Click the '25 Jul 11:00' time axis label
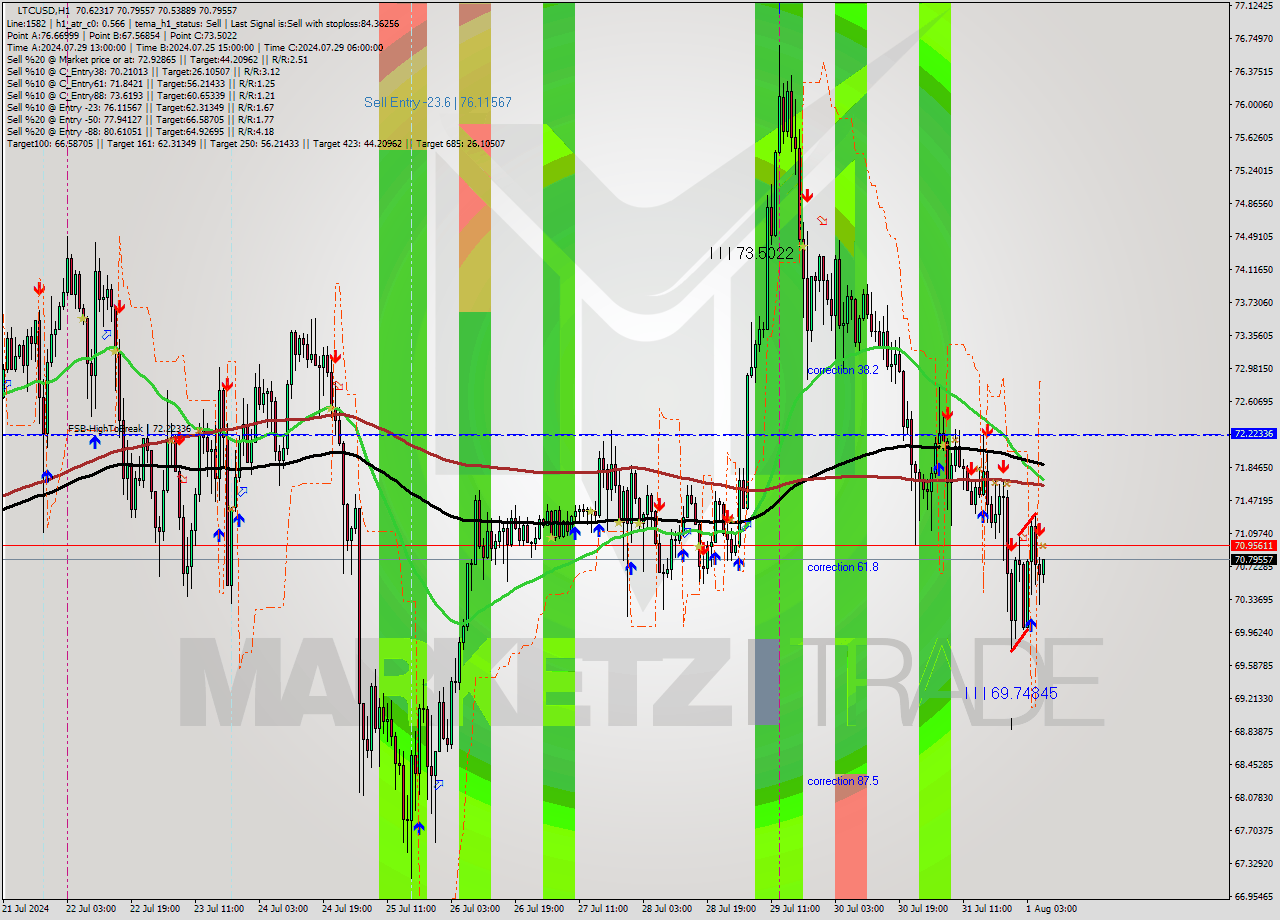Screen dimensions: 1280x920 point(411,909)
